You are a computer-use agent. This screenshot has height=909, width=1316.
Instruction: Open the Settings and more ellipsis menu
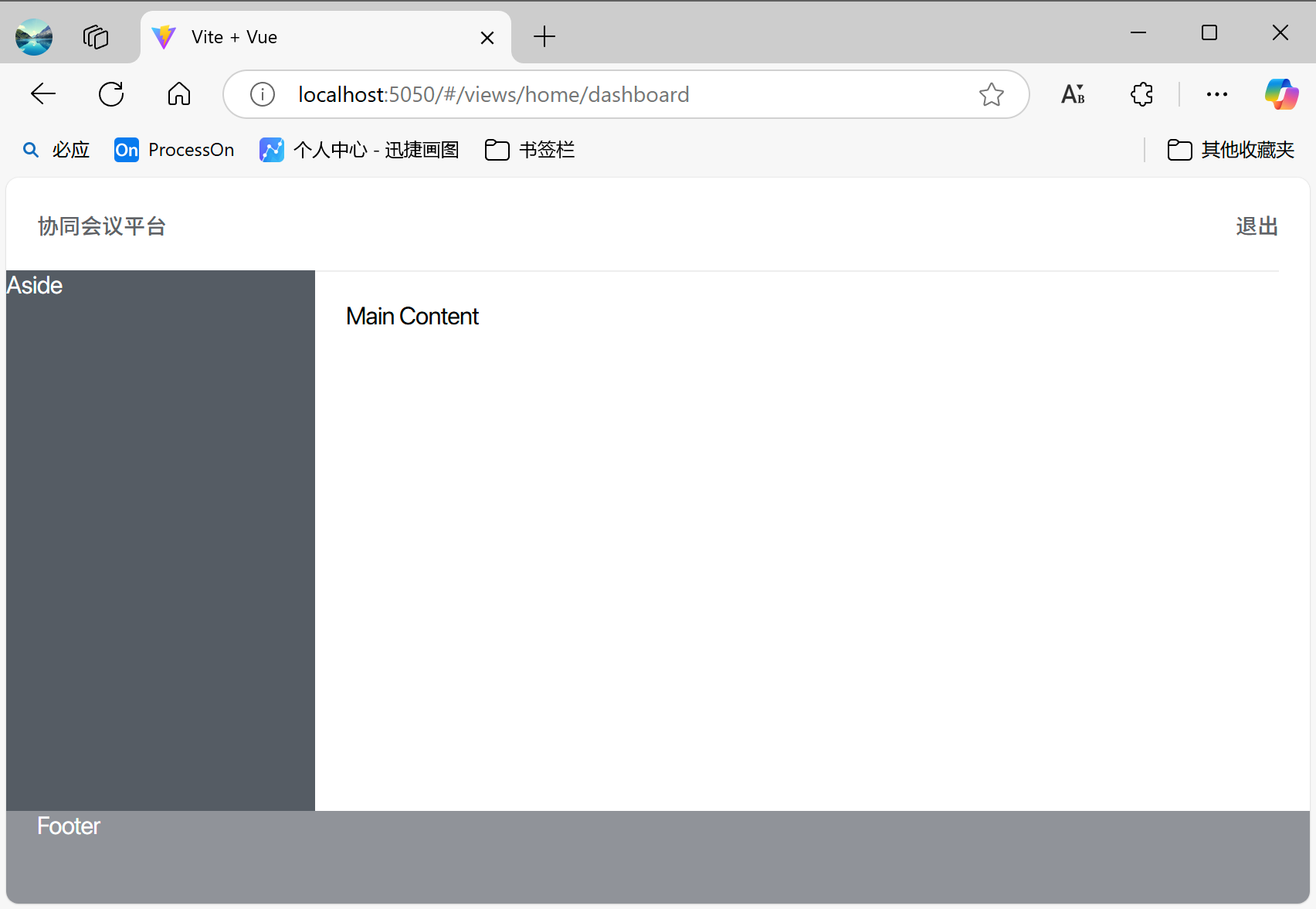coord(1217,94)
